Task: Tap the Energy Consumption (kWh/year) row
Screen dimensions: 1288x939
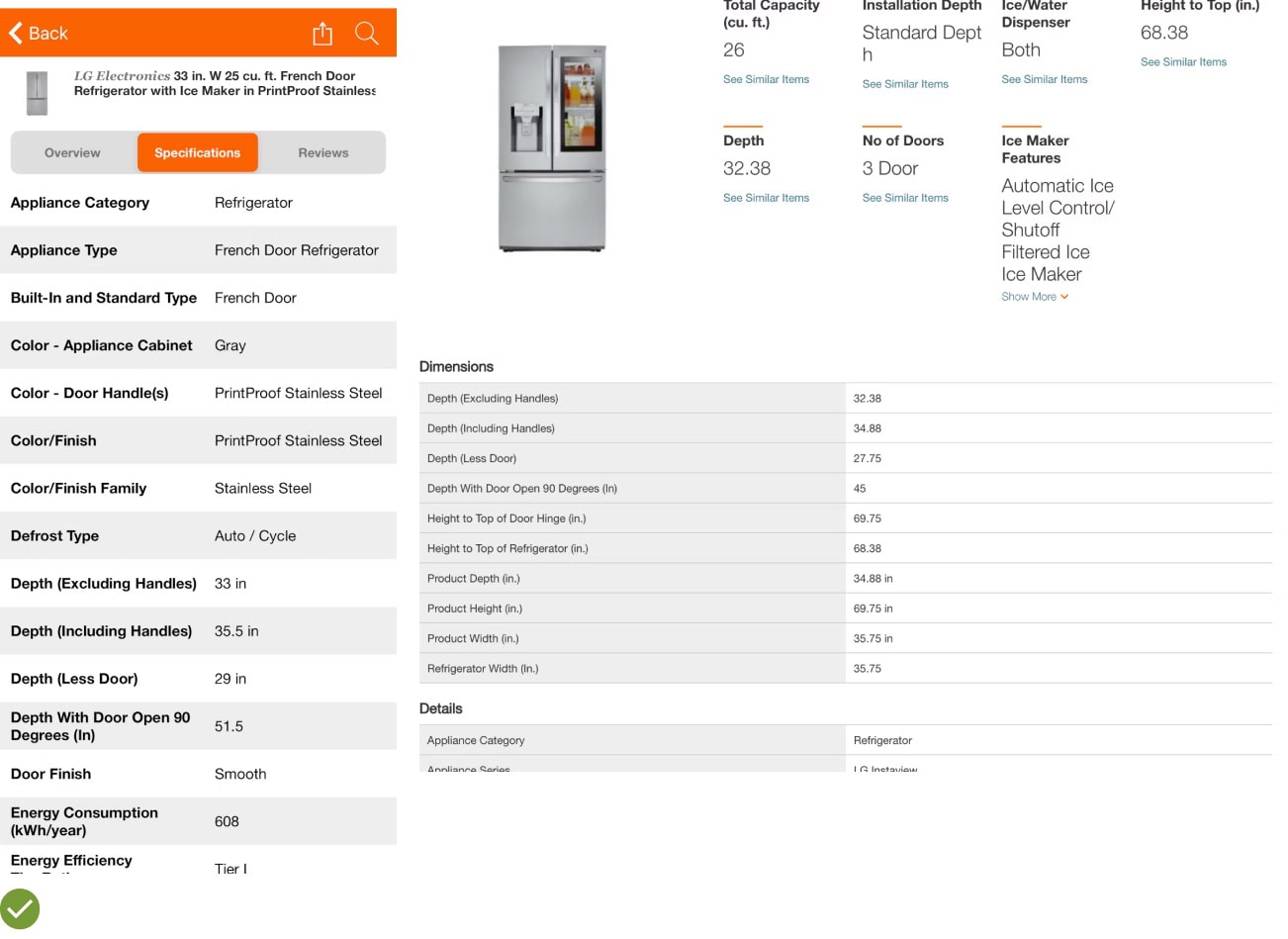Action: [198, 821]
